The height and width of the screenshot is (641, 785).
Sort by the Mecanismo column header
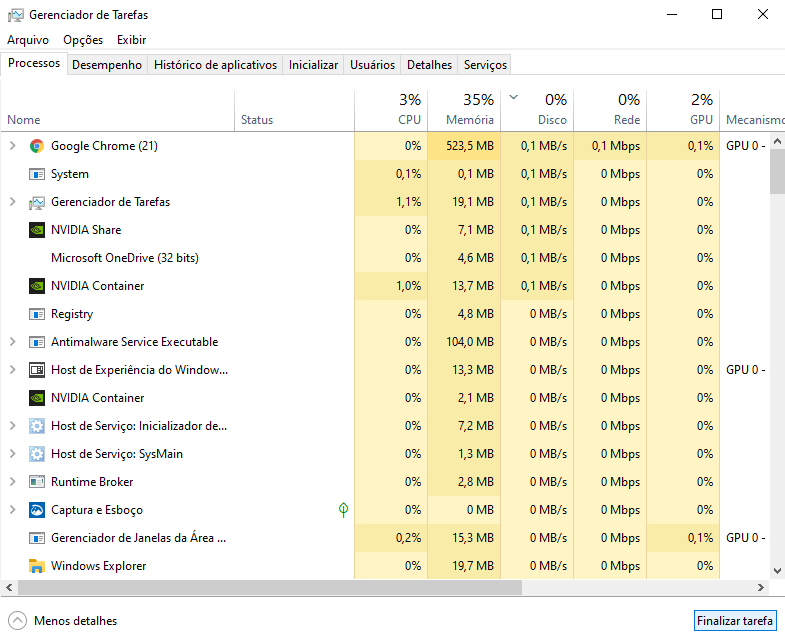pyautogui.click(x=752, y=111)
